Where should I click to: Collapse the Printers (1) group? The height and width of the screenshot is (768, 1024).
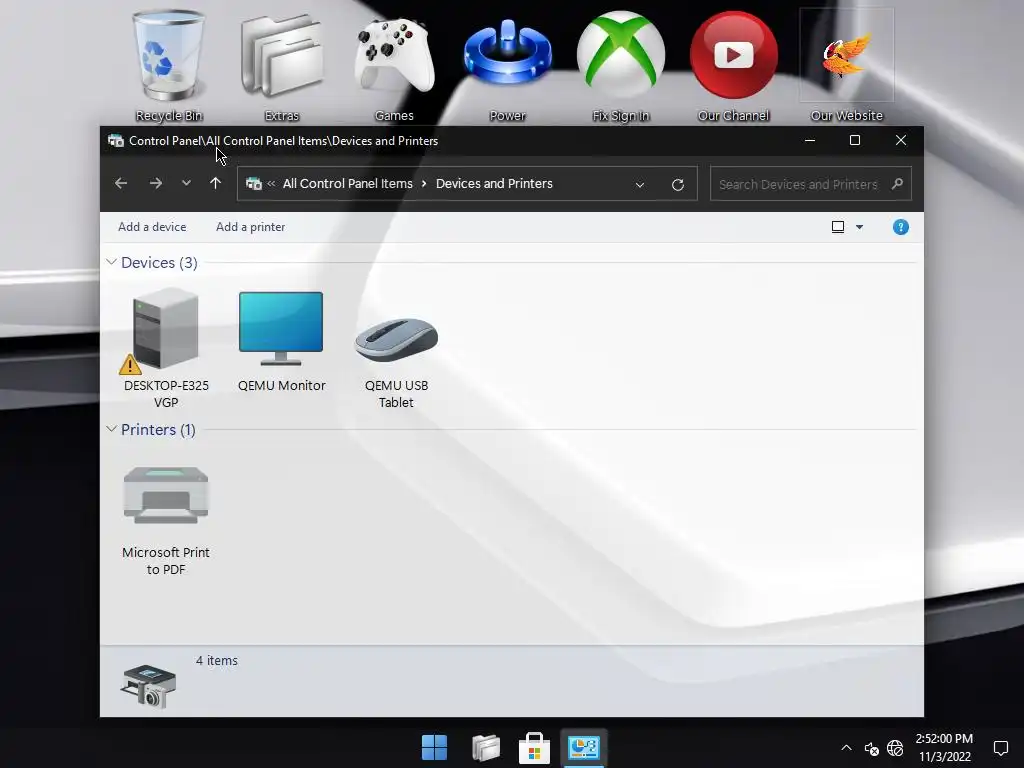click(112, 429)
